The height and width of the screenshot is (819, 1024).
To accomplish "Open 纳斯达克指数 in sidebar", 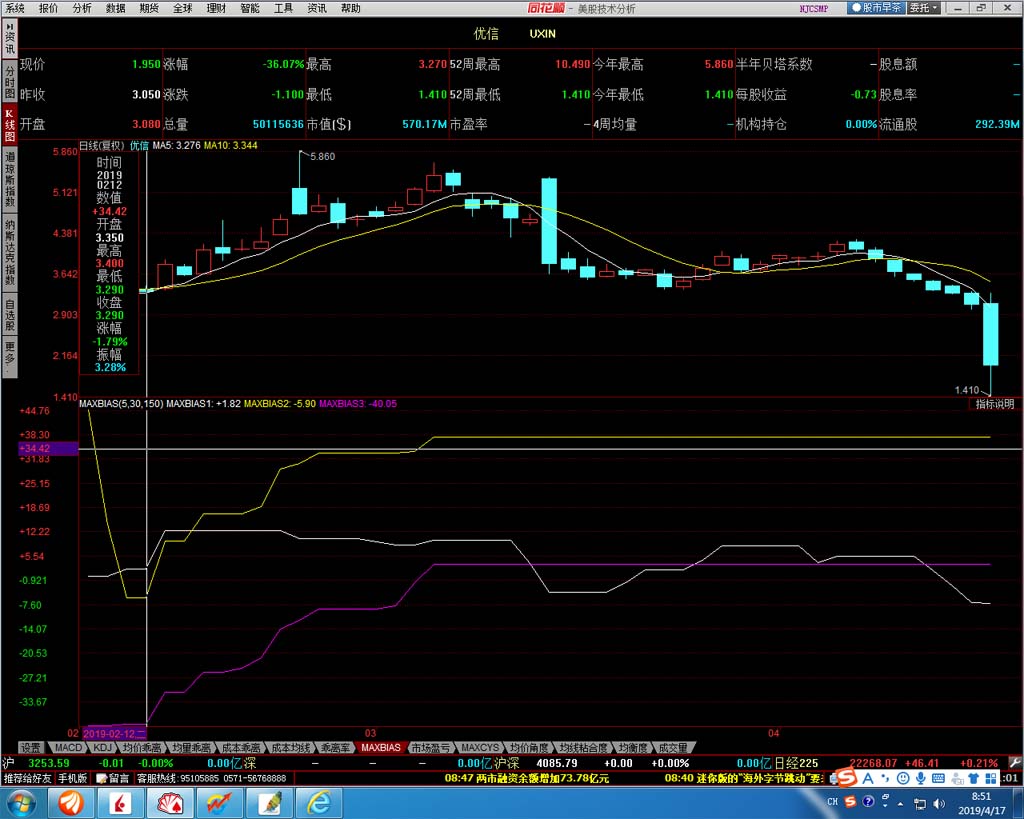I will (x=10, y=252).
